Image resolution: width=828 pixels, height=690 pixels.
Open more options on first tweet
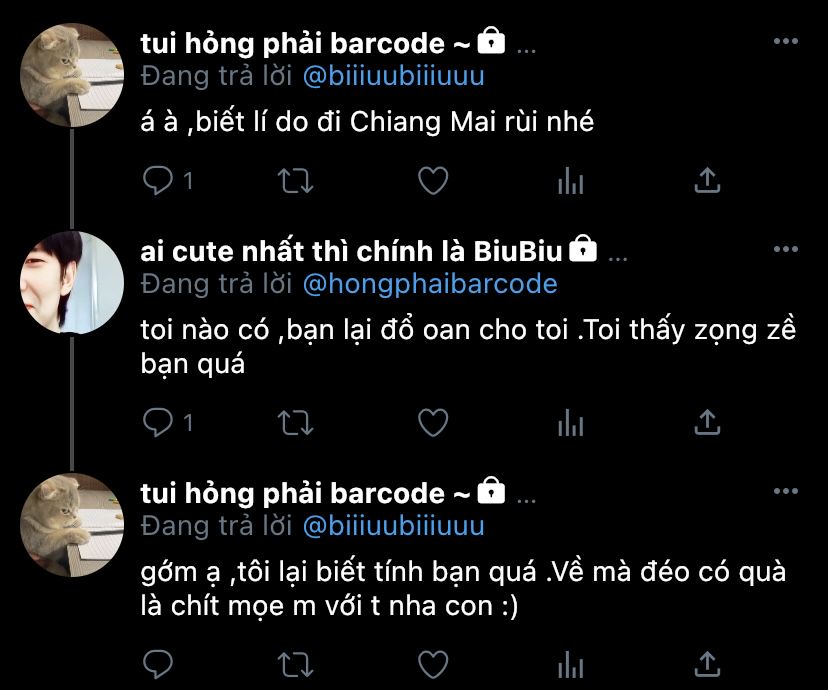click(x=785, y=41)
